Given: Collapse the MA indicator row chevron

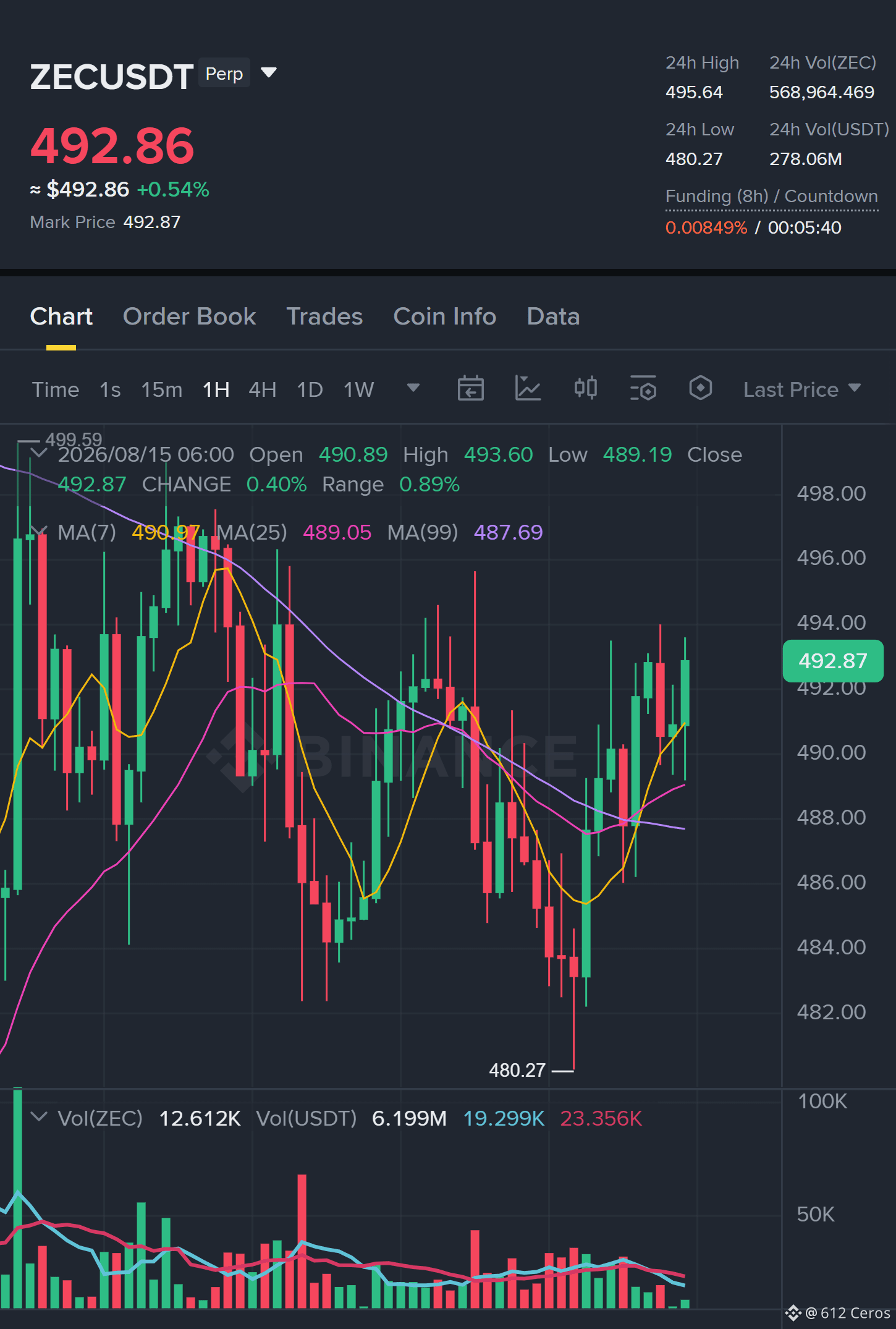Looking at the screenshot, I should (38, 532).
